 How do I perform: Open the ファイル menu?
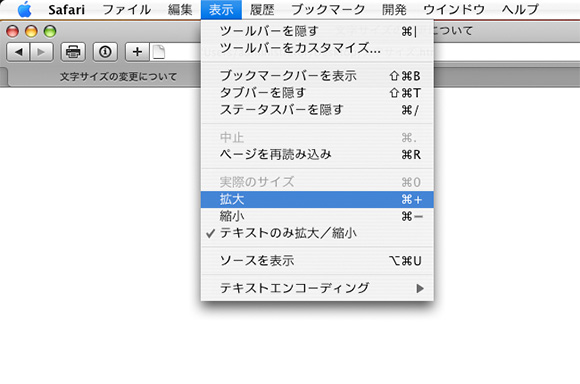[x=127, y=9]
